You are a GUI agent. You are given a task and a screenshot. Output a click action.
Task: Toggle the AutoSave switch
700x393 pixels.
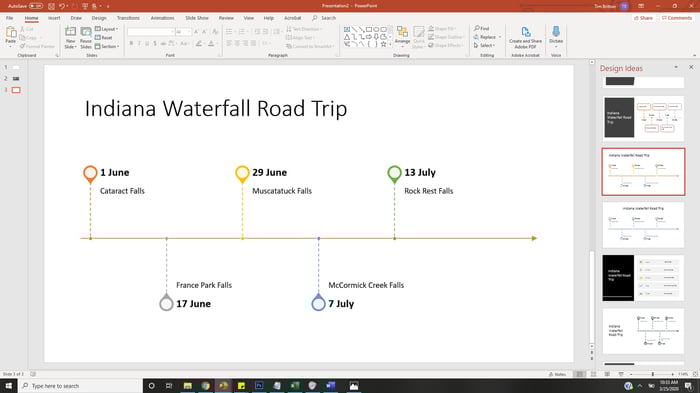[36, 6]
